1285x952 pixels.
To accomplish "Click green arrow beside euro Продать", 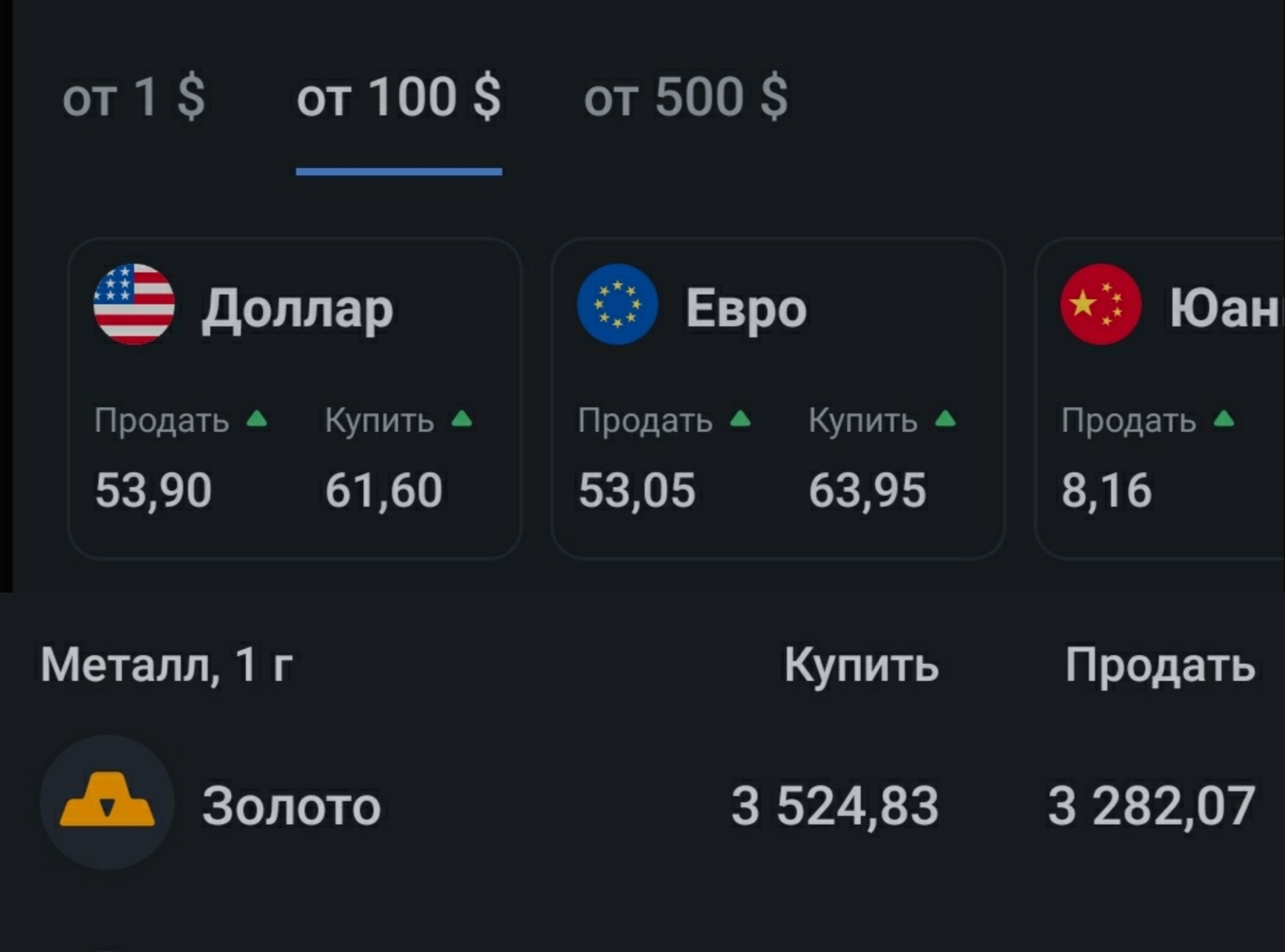I will [741, 419].
